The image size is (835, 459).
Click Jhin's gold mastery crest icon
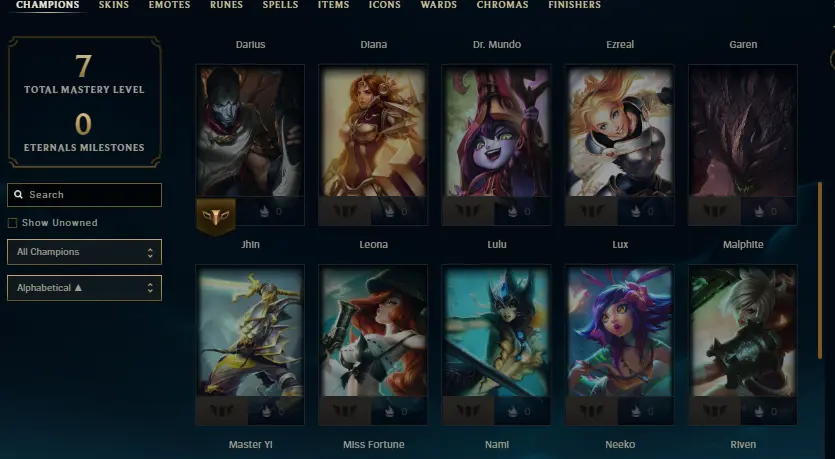tap(216, 216)
